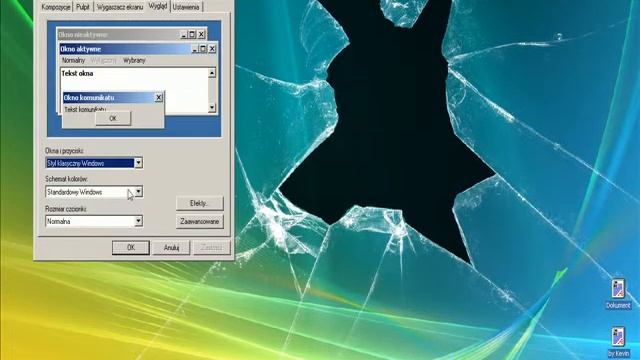
Task: Click the preview scrollbar down arrow
Action: (212, 107)
